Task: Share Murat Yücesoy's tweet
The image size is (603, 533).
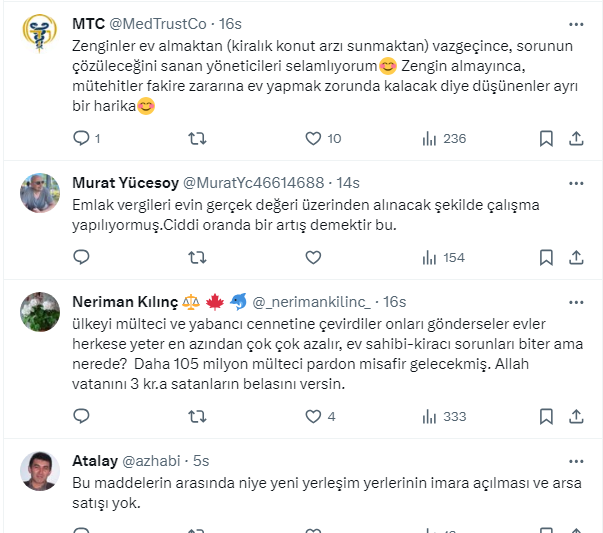Action: (x=576, y=257)
